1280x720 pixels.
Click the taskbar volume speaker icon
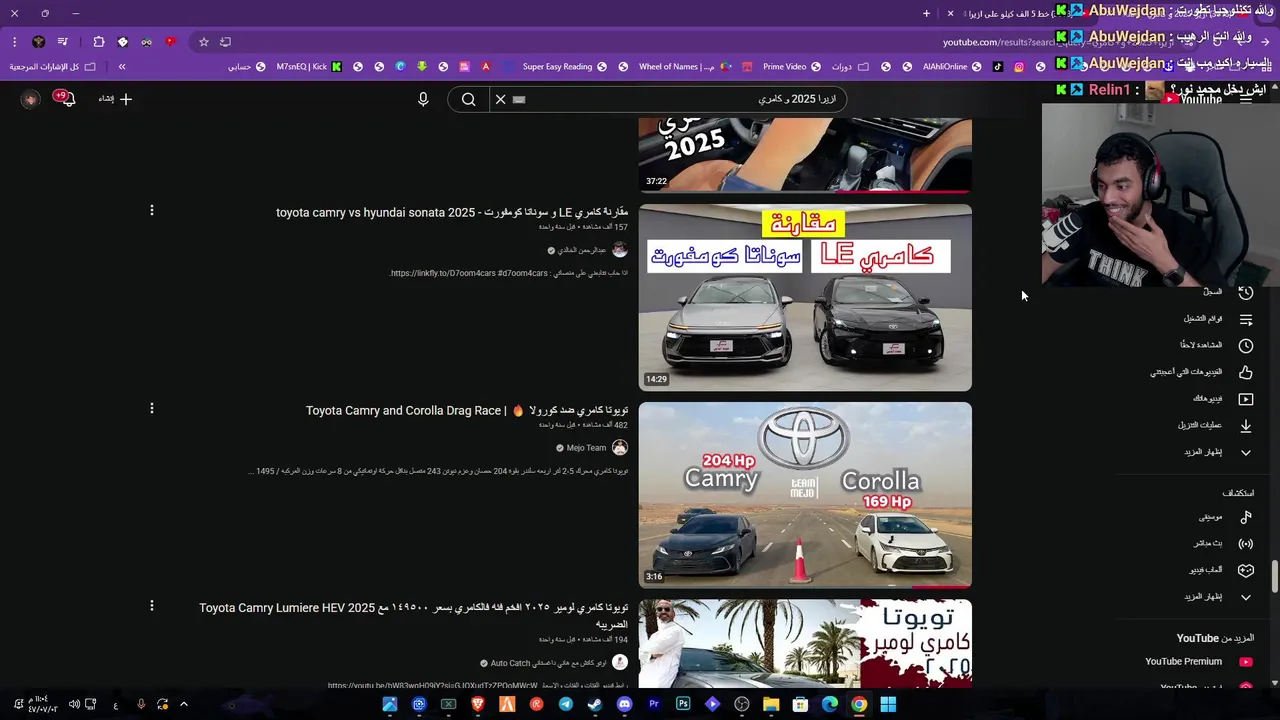pyautogui.click(x=74, y=704)
